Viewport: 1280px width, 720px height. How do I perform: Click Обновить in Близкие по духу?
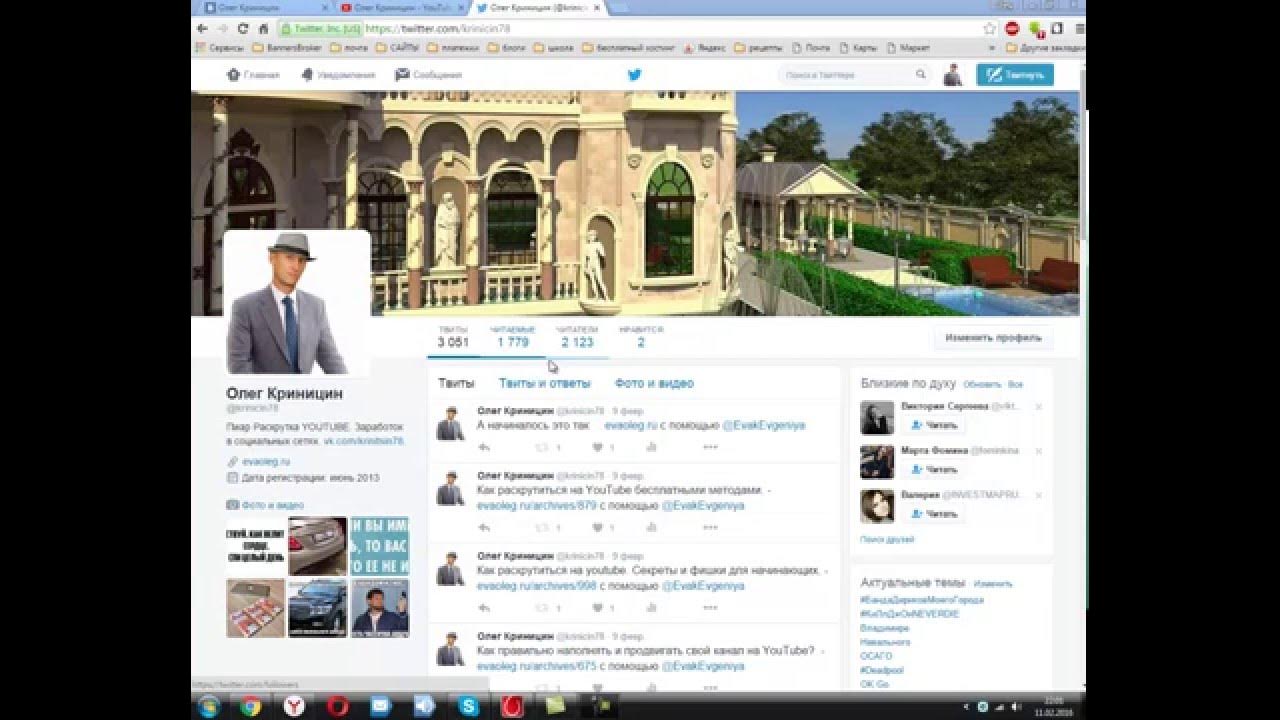[982, 384]
